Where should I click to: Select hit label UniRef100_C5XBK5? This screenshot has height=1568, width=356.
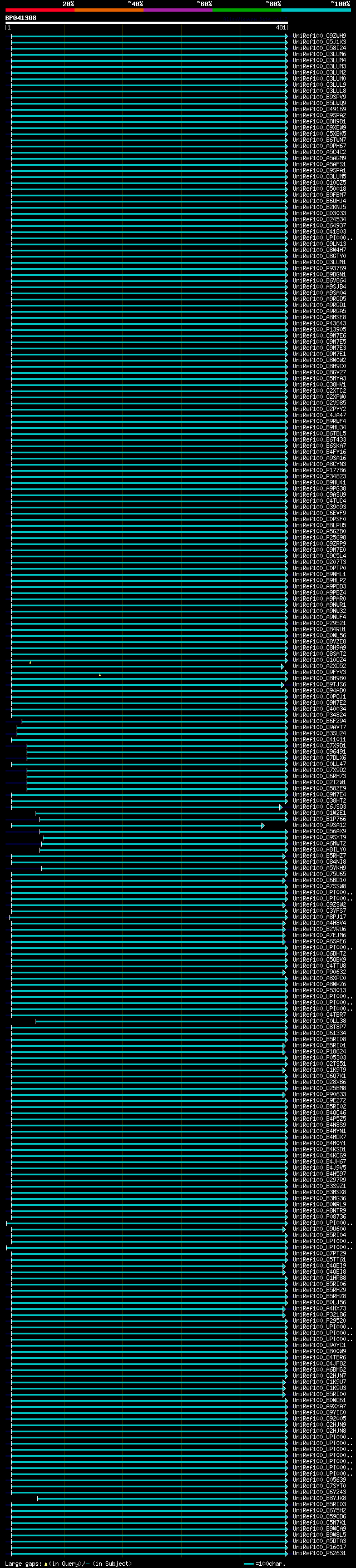point(319,134)
